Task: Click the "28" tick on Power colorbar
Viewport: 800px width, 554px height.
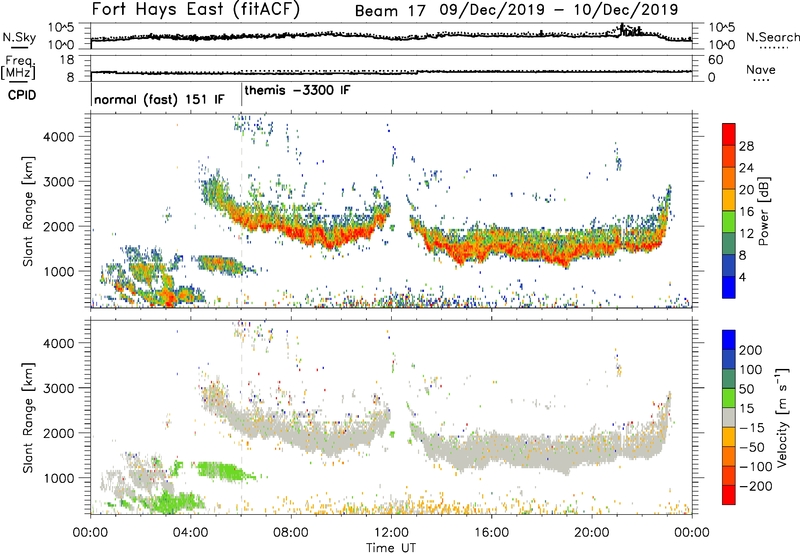Action: [x=746, y=146]
